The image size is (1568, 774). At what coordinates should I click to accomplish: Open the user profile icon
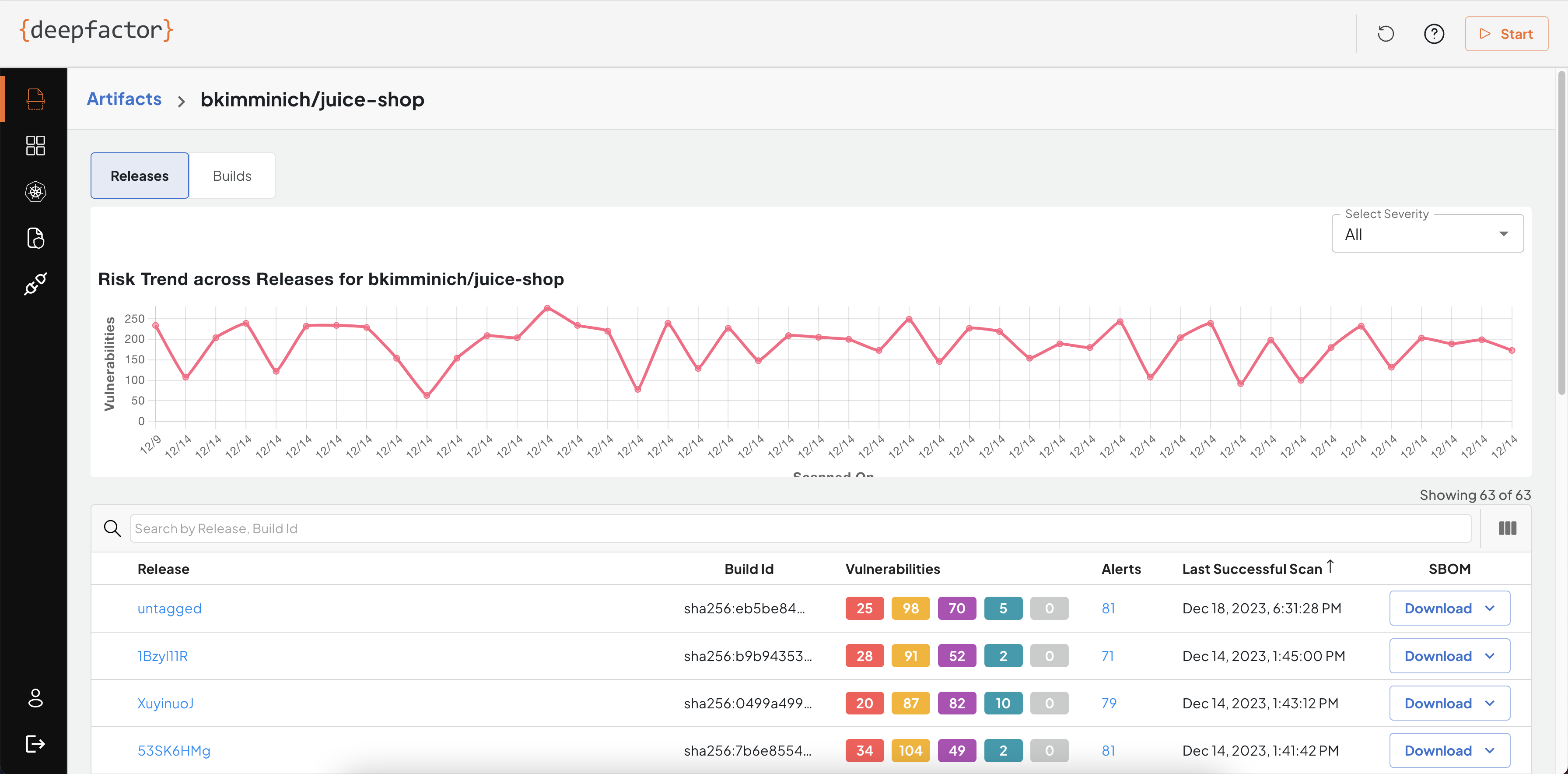coord(35,698)
